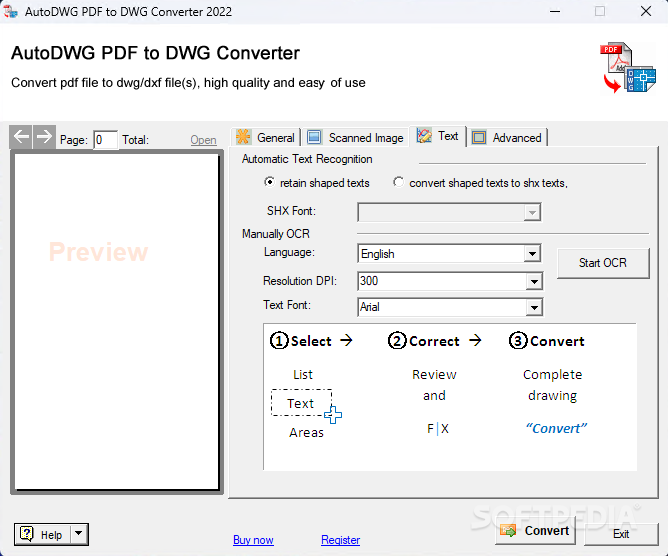The height and width of the screenshot is (556, 668).
Task: Click the Preview pane
Action: 116,322
